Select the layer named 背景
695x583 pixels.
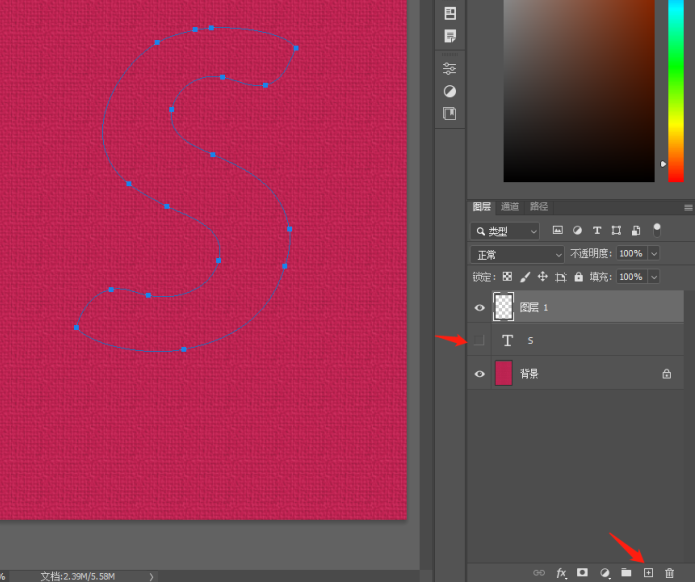tap(575, 374)
